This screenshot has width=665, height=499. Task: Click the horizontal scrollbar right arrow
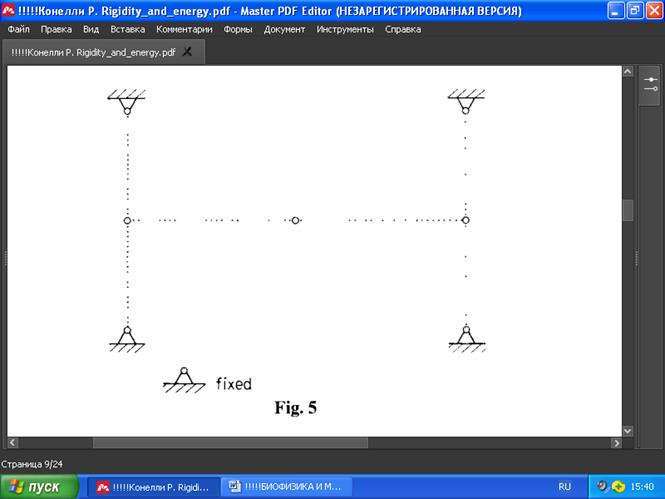(x=616, y=443)
